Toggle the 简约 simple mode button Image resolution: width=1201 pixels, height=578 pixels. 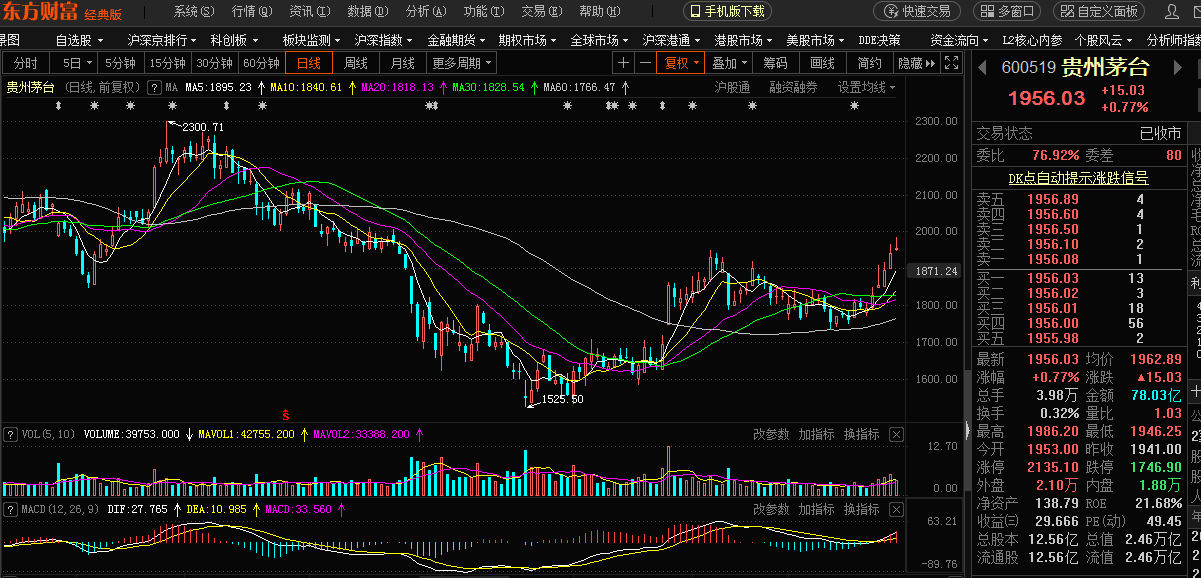tap(870, 62)
